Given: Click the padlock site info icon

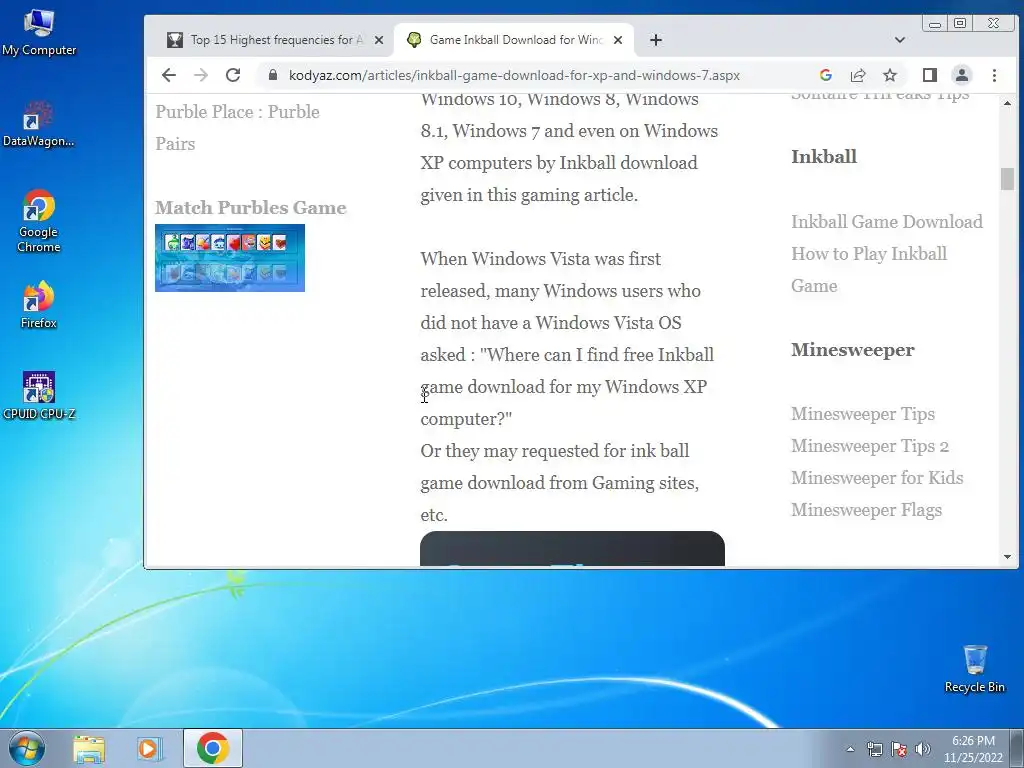Looking at the screenshot, I should [273, 75].
